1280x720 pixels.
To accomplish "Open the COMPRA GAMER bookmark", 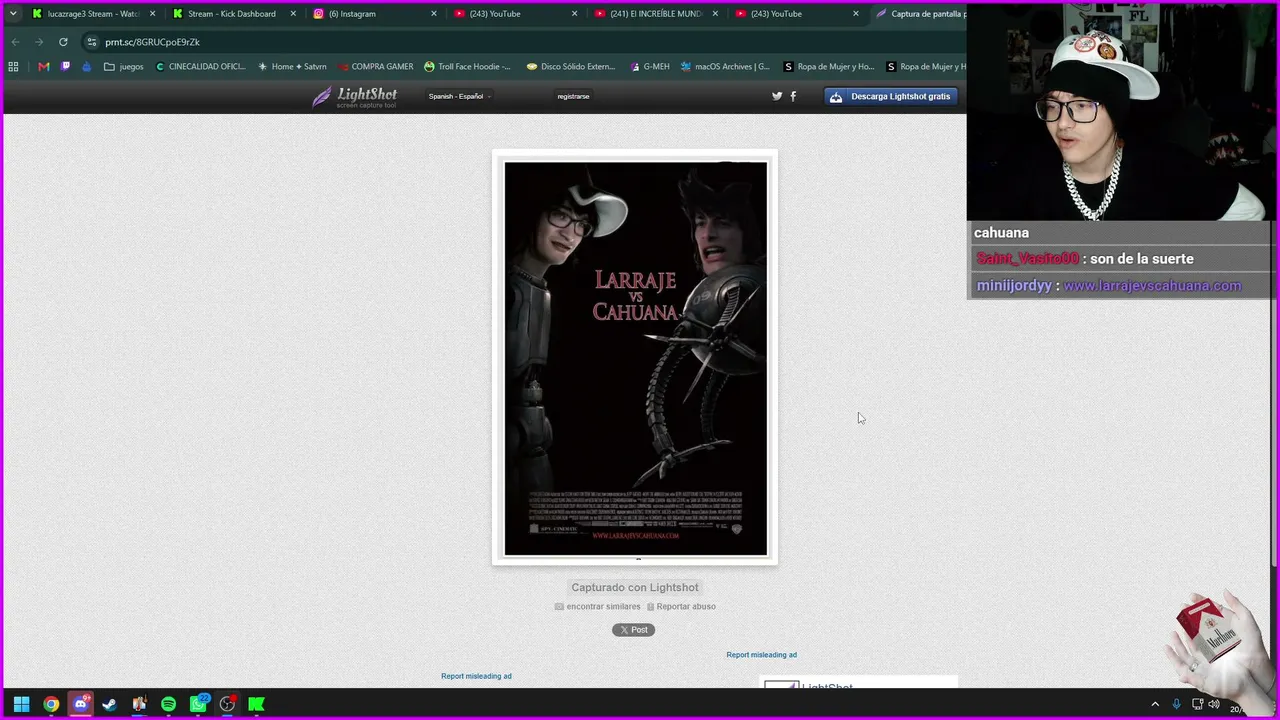I will click(375, 67).
